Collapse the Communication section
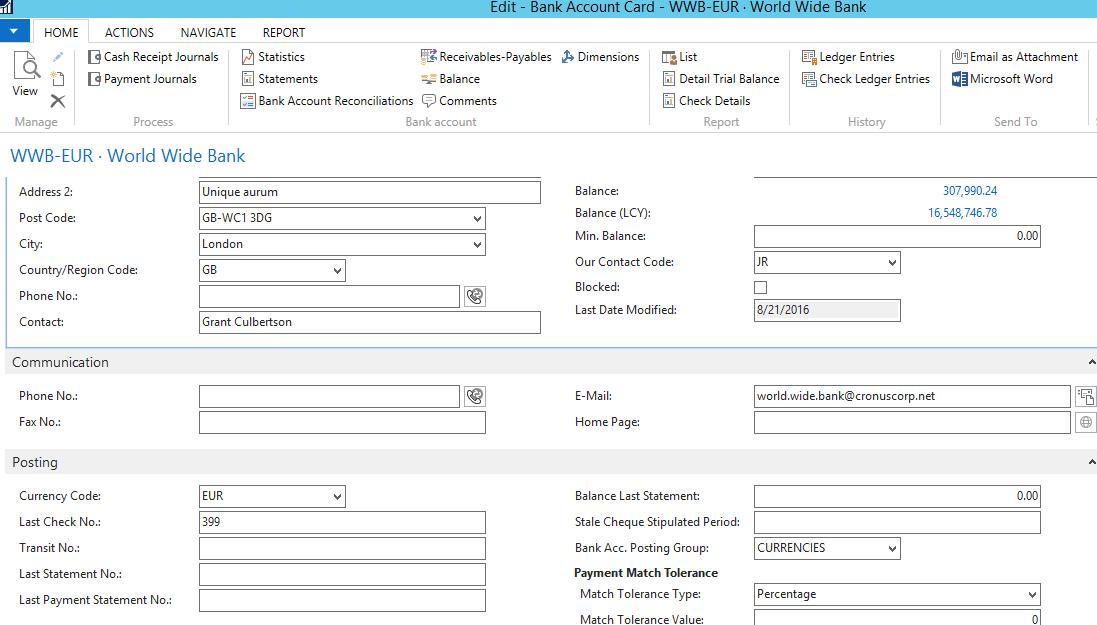The width and height of the screenshot is (1097, 625). pos(1091,363)
